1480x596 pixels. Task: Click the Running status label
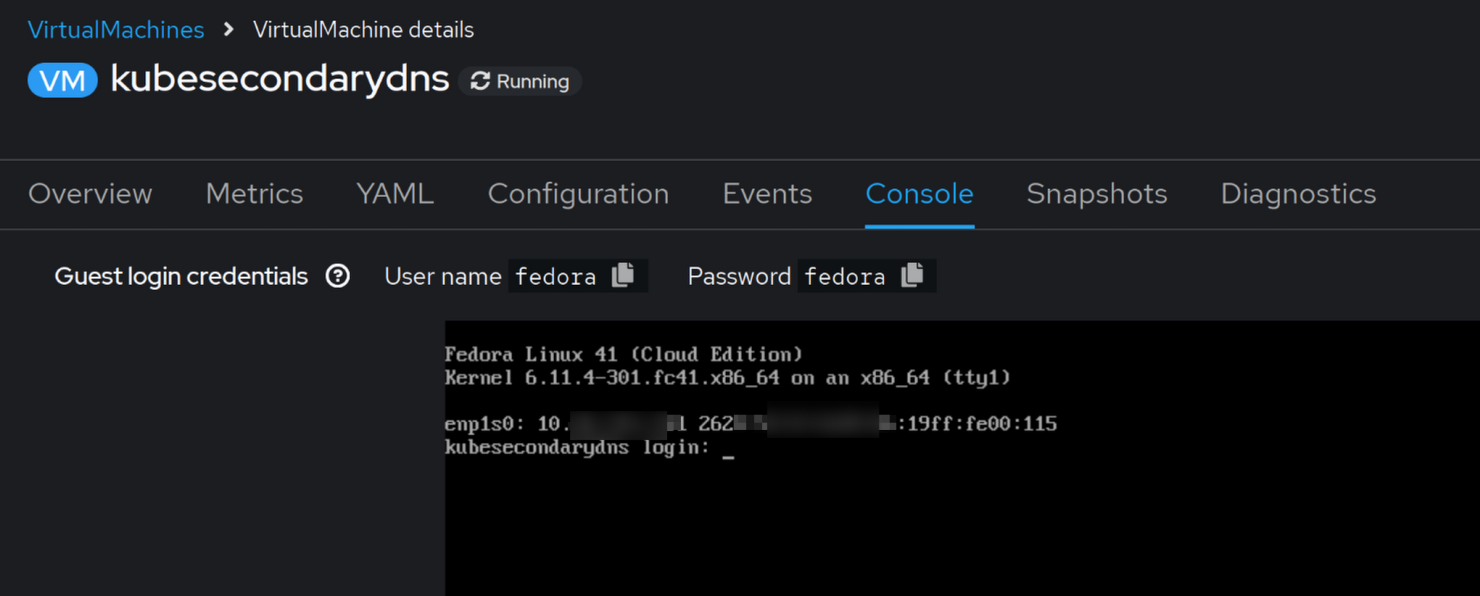coord(533,82)
